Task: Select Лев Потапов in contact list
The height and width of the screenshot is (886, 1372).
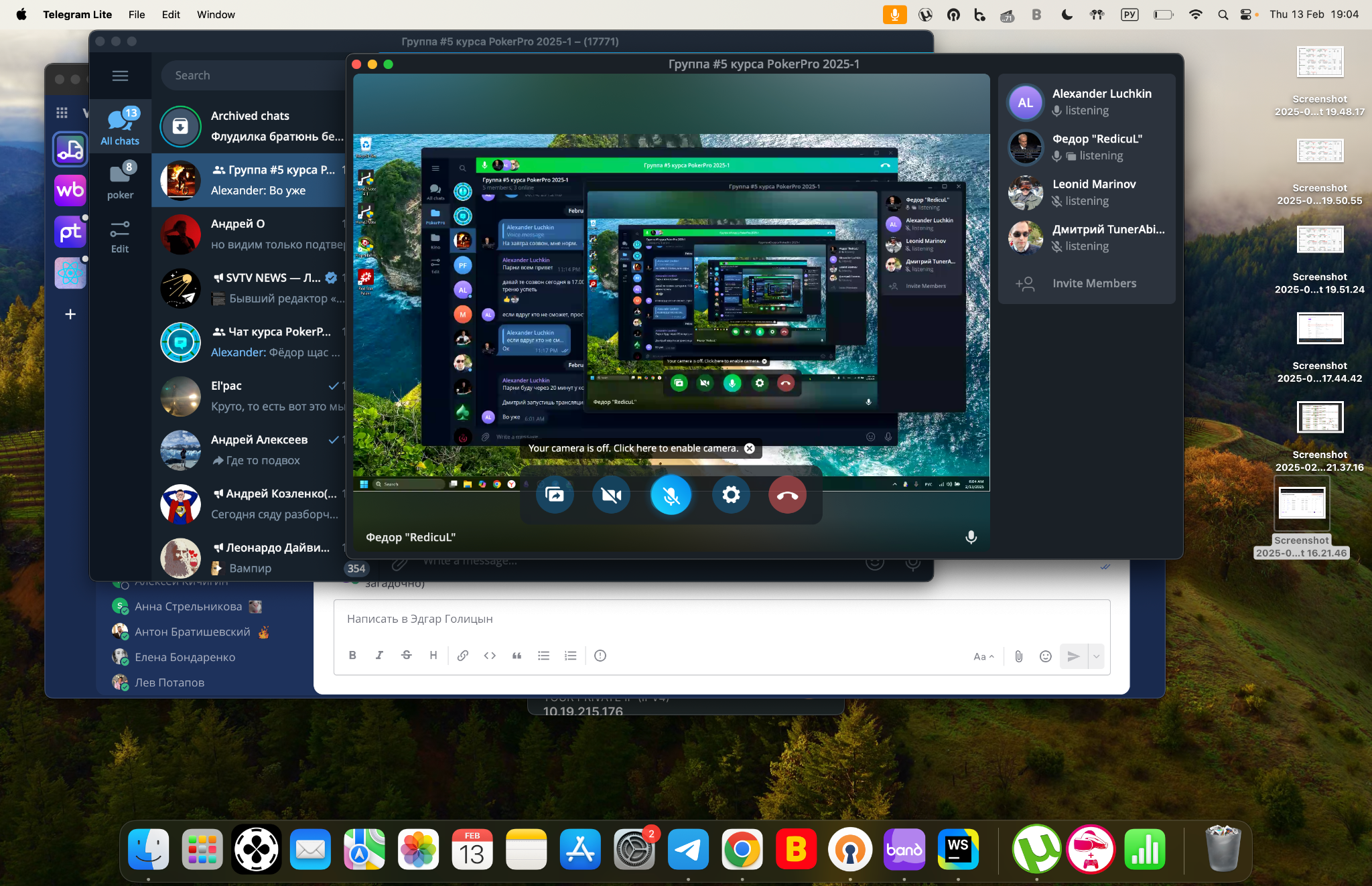Action: point(169,683)
